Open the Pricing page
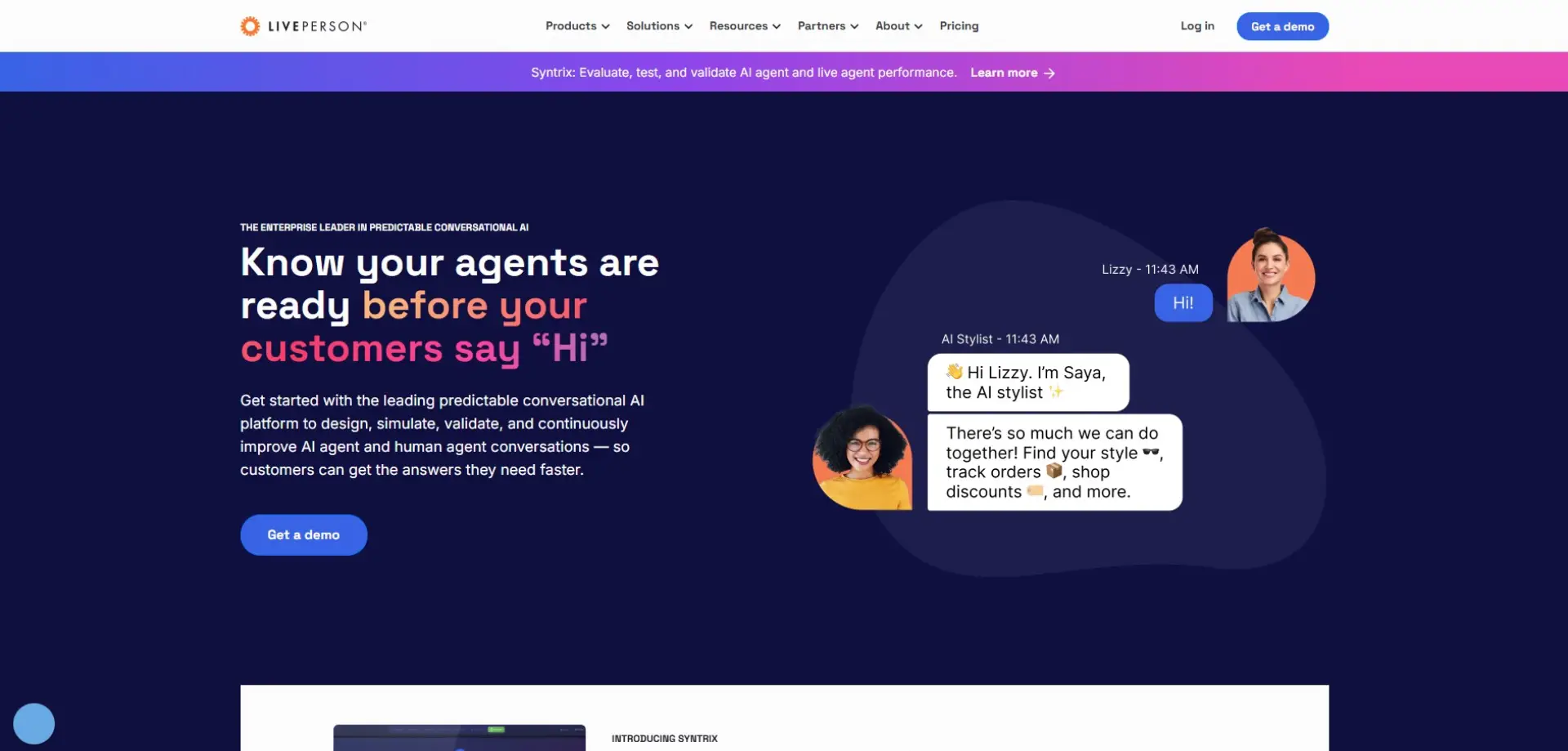This screenshot has height=751, width=1568. pyautogui.click(x=959, y=26)
